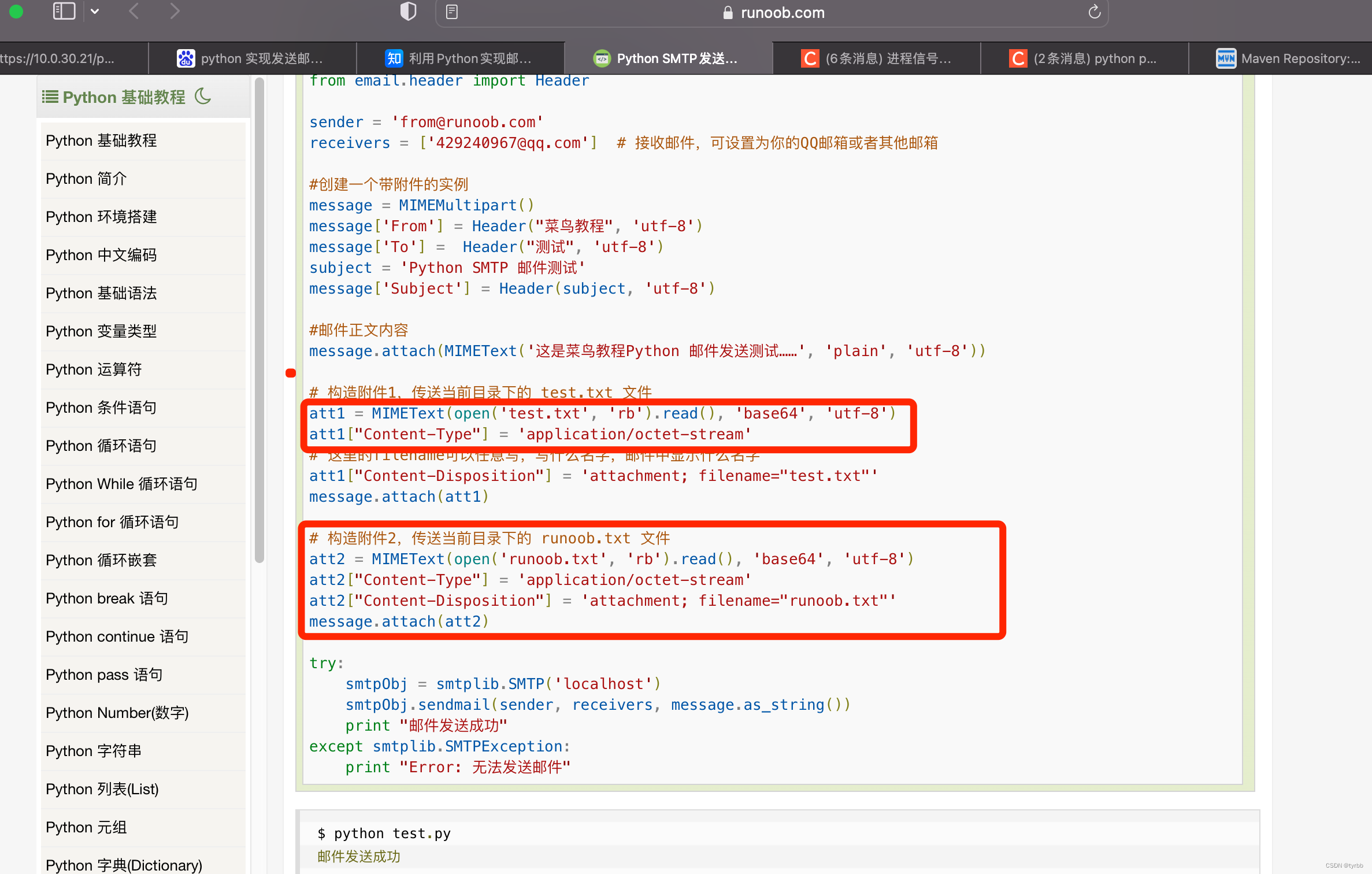The height and width of the screenshot is (874, 1372).
Task: Click the 'from email.header import Header' line
Action: [x=449, y=81]
